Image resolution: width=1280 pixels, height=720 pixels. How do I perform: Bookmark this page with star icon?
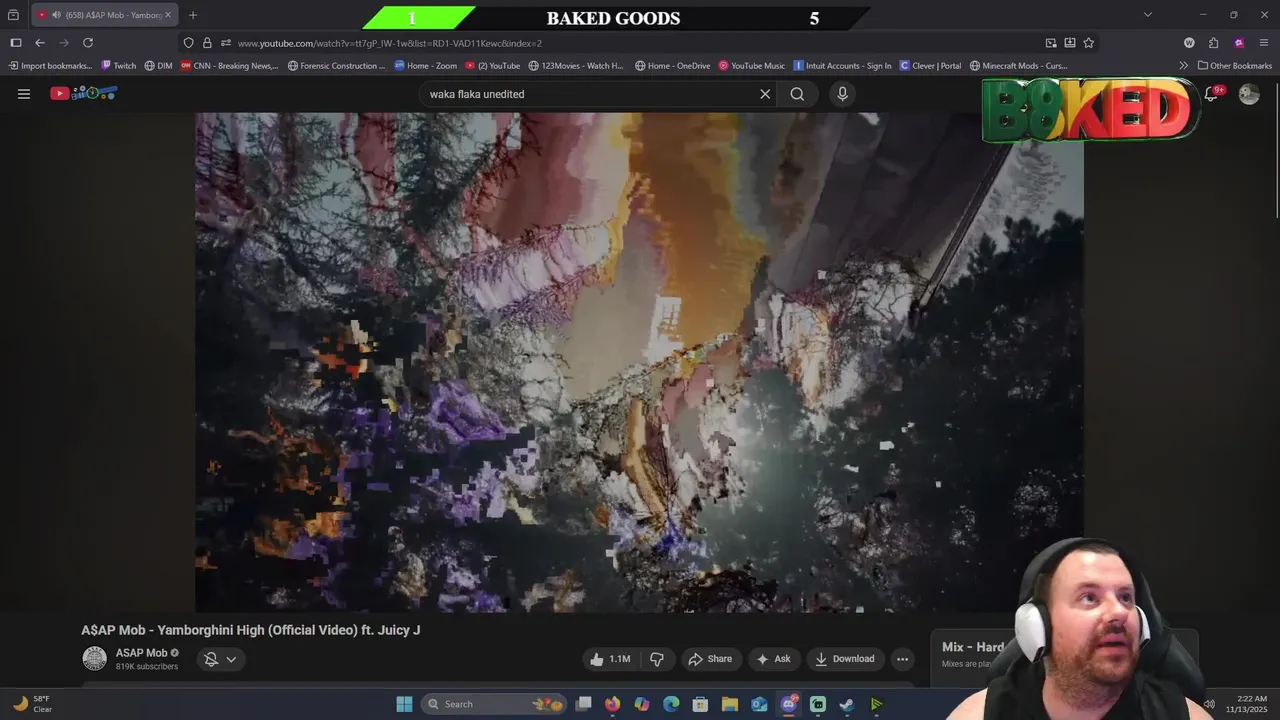click(1088, 43)
